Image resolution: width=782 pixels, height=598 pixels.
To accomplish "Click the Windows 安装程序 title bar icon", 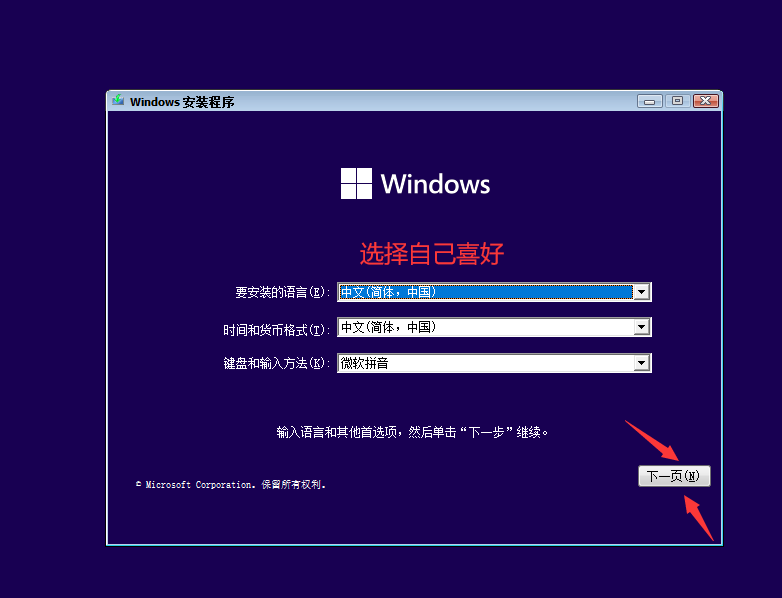I will click(x=118, y=100).
